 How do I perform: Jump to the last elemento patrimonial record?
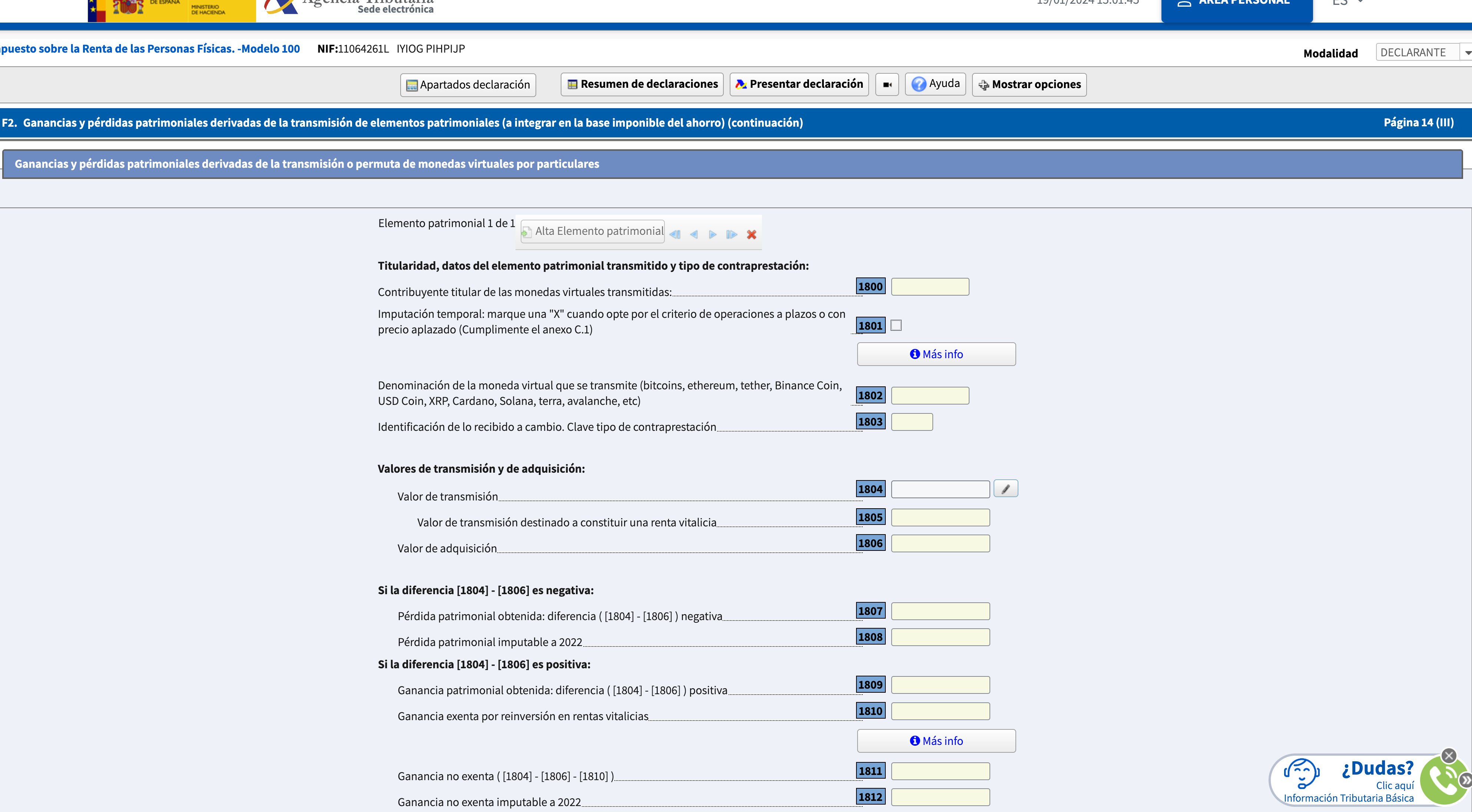732,235
